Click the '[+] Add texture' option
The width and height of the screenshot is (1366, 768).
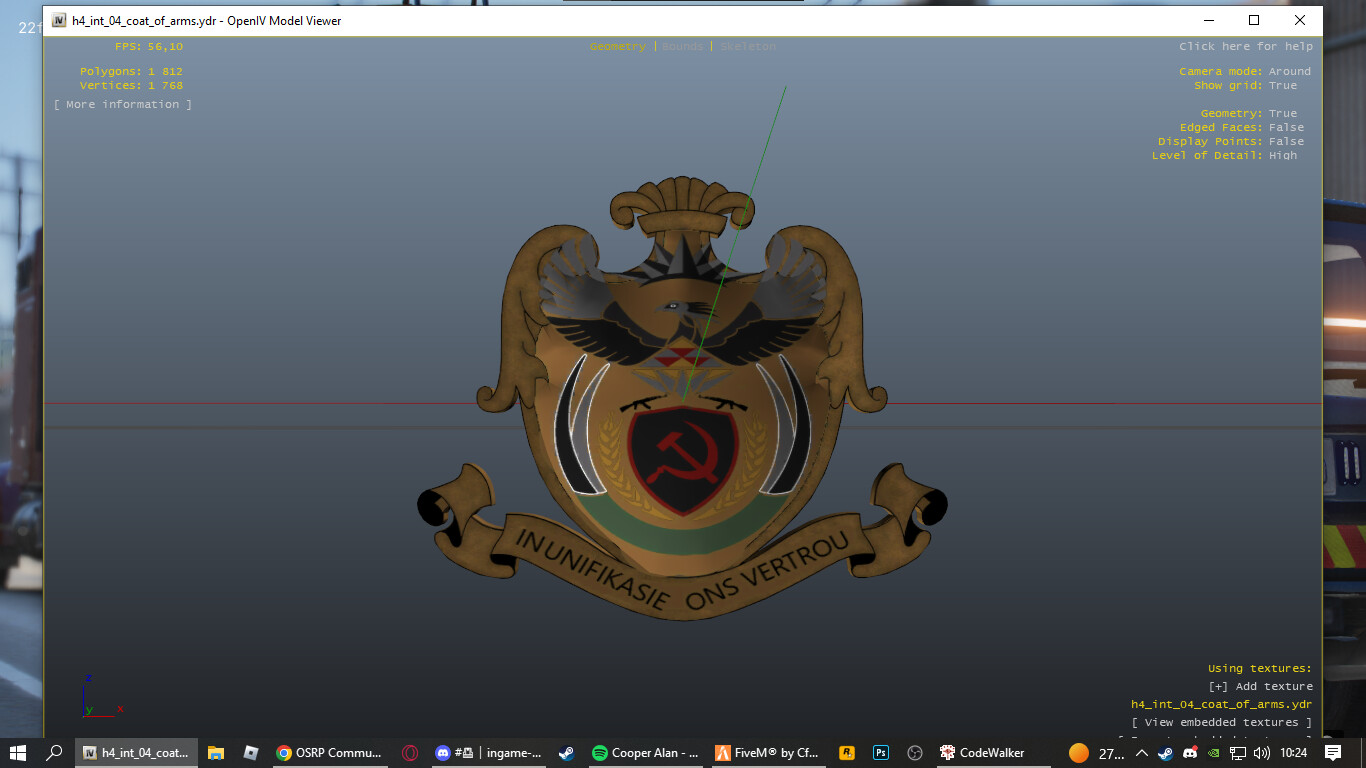point(1260,686)
